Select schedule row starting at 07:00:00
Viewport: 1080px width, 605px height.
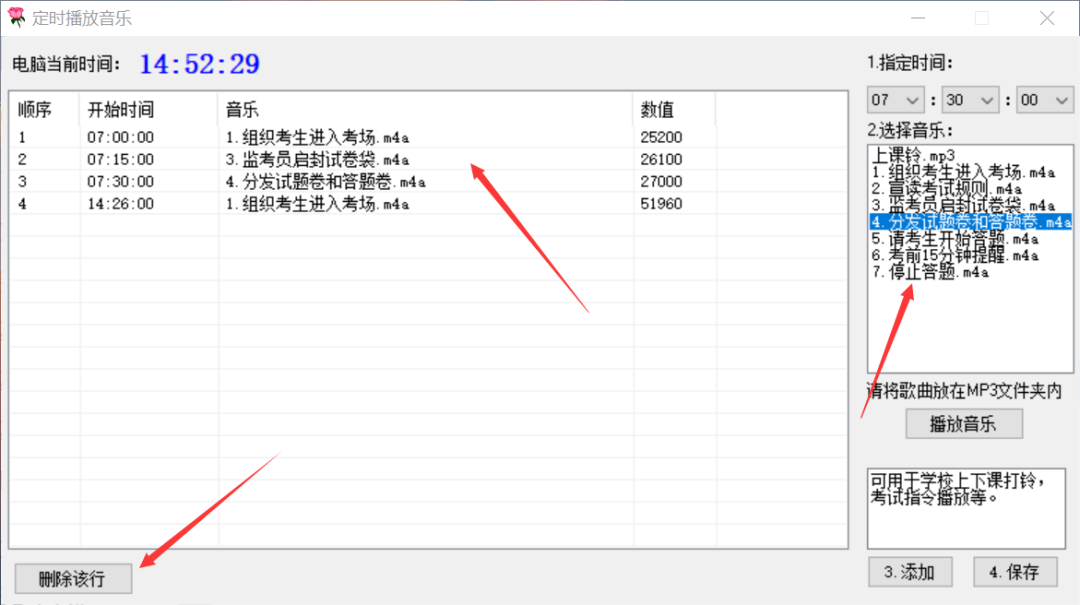point(428,137)
